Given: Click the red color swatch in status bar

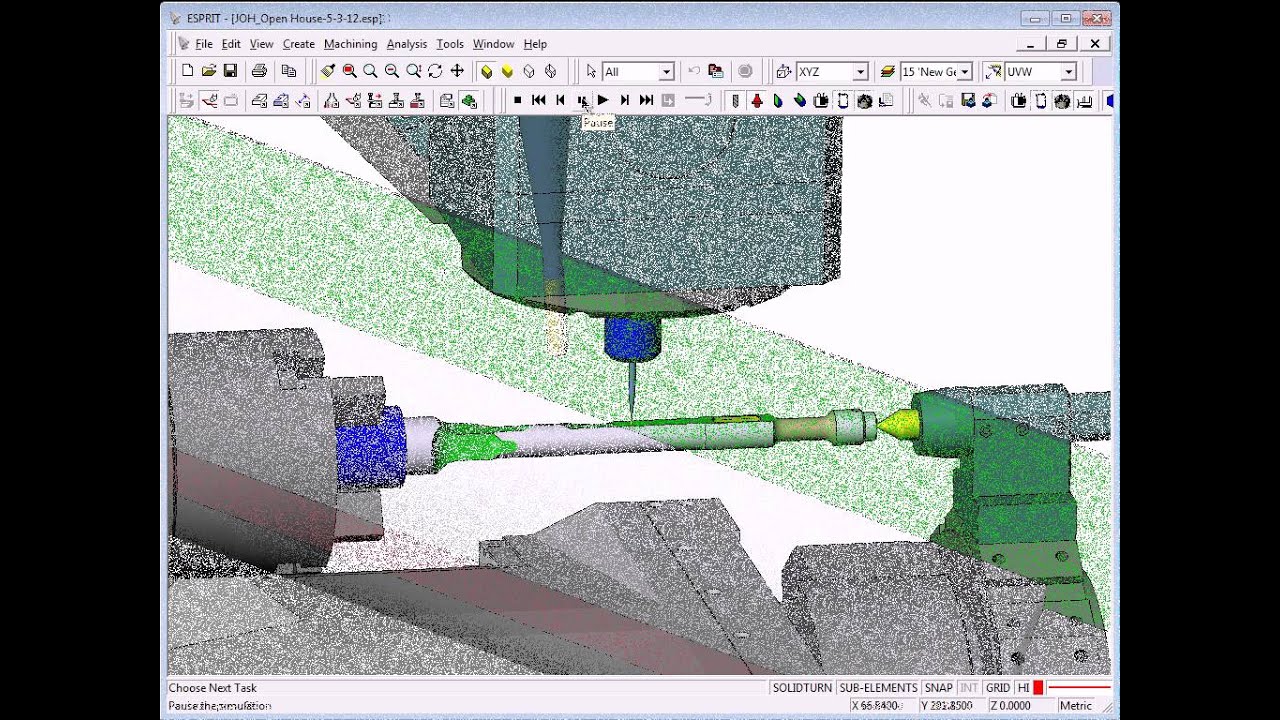Looking at the screenshot, I should 1038,688.
